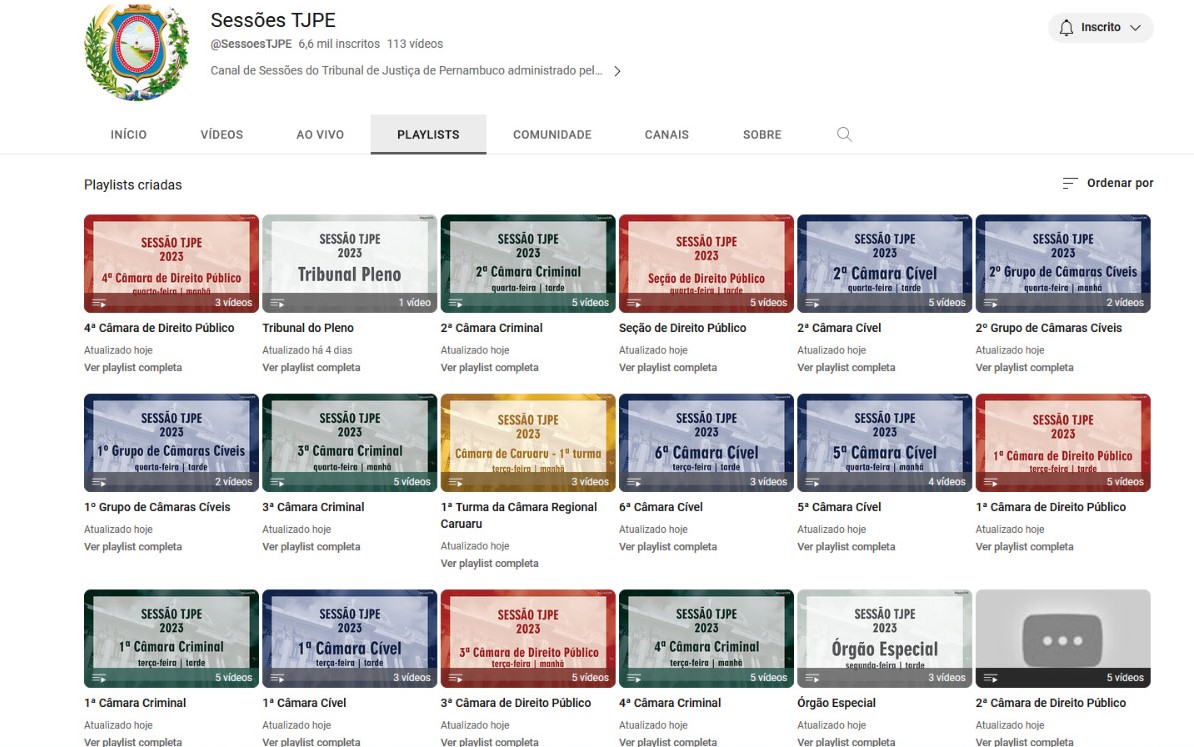Open 1ª Câmara de Direito Público thumbnail
Image resolution: width=1194 pixels, height=747 pixels.
pos(1063,442)
